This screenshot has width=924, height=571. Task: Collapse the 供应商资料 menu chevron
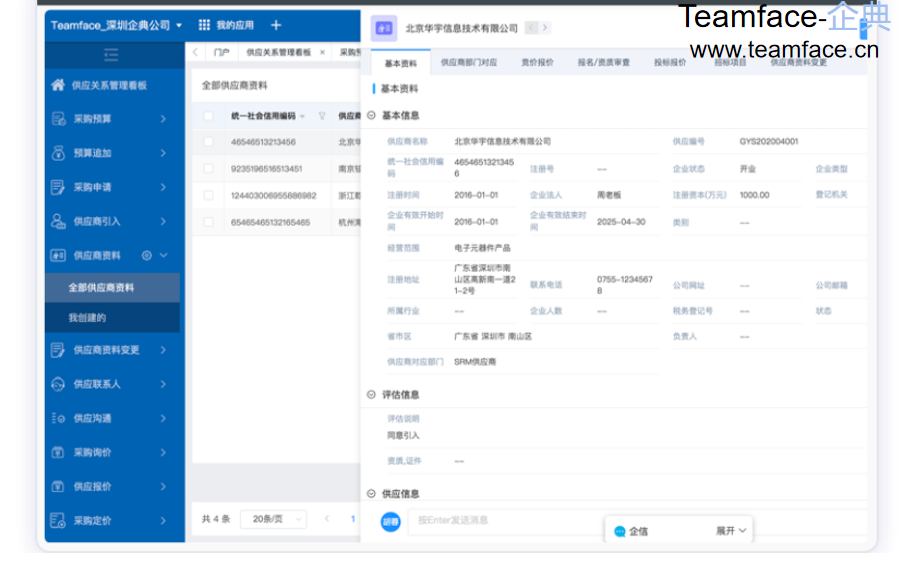pos(164,256)
